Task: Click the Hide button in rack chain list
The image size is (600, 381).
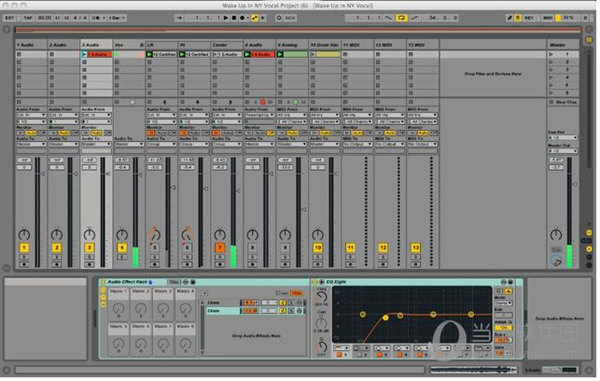Action: (x=297, y=293)
